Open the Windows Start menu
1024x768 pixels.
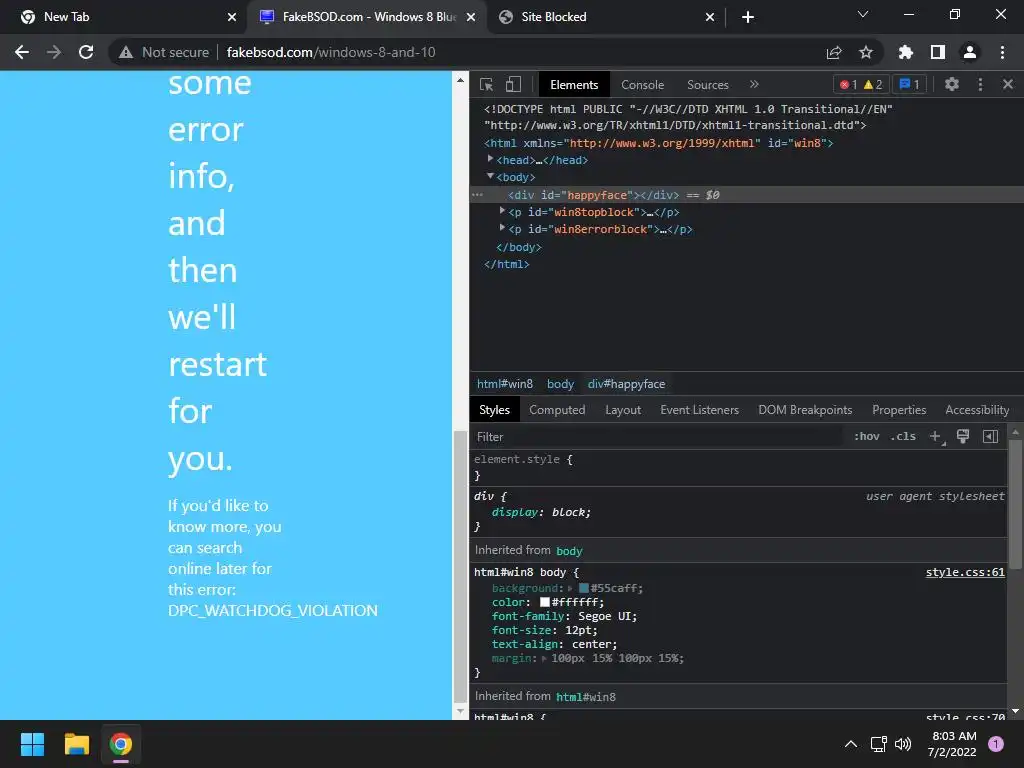point(32,744)
